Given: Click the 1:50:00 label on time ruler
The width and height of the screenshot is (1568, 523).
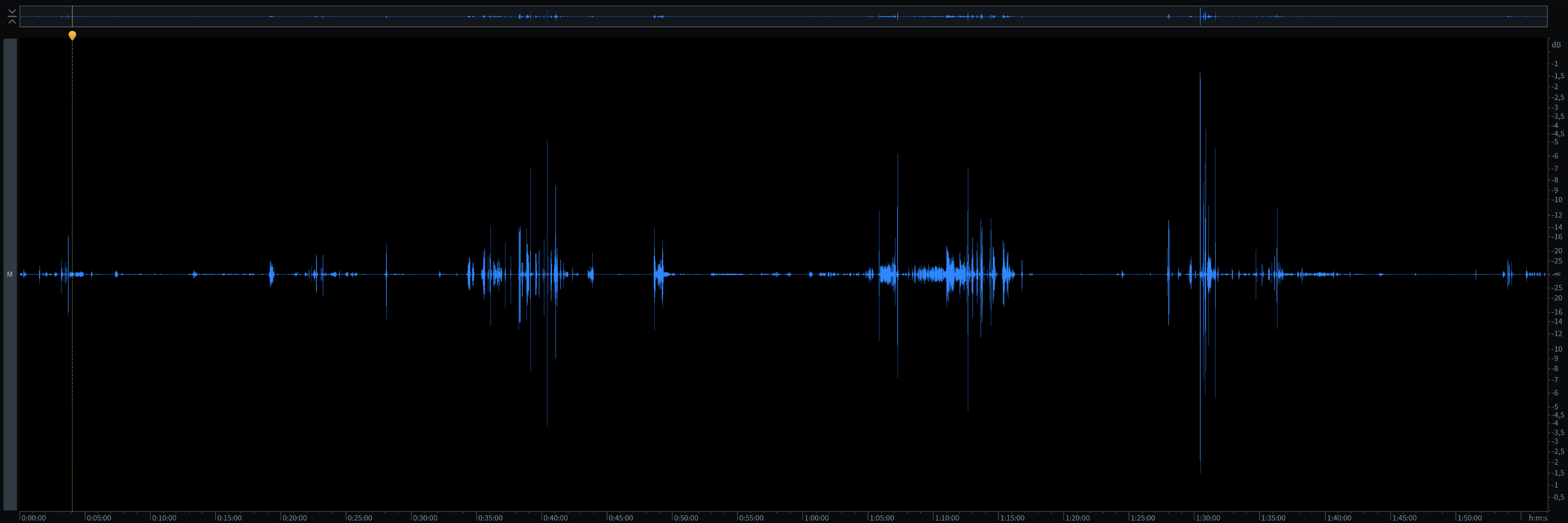Looking at the screenshot, I should click(1469, 518).
